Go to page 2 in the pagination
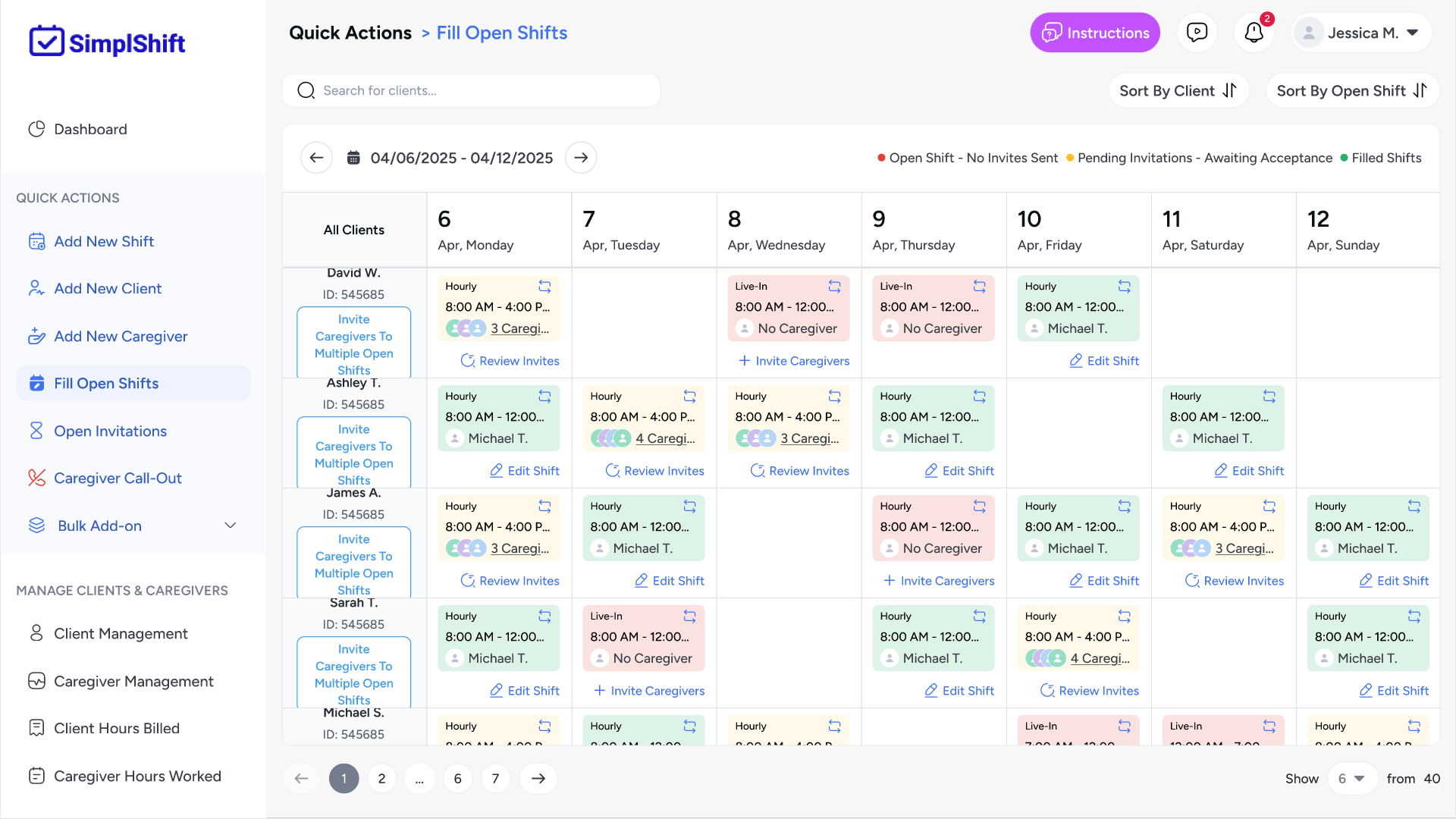 (x=381, y=778)
